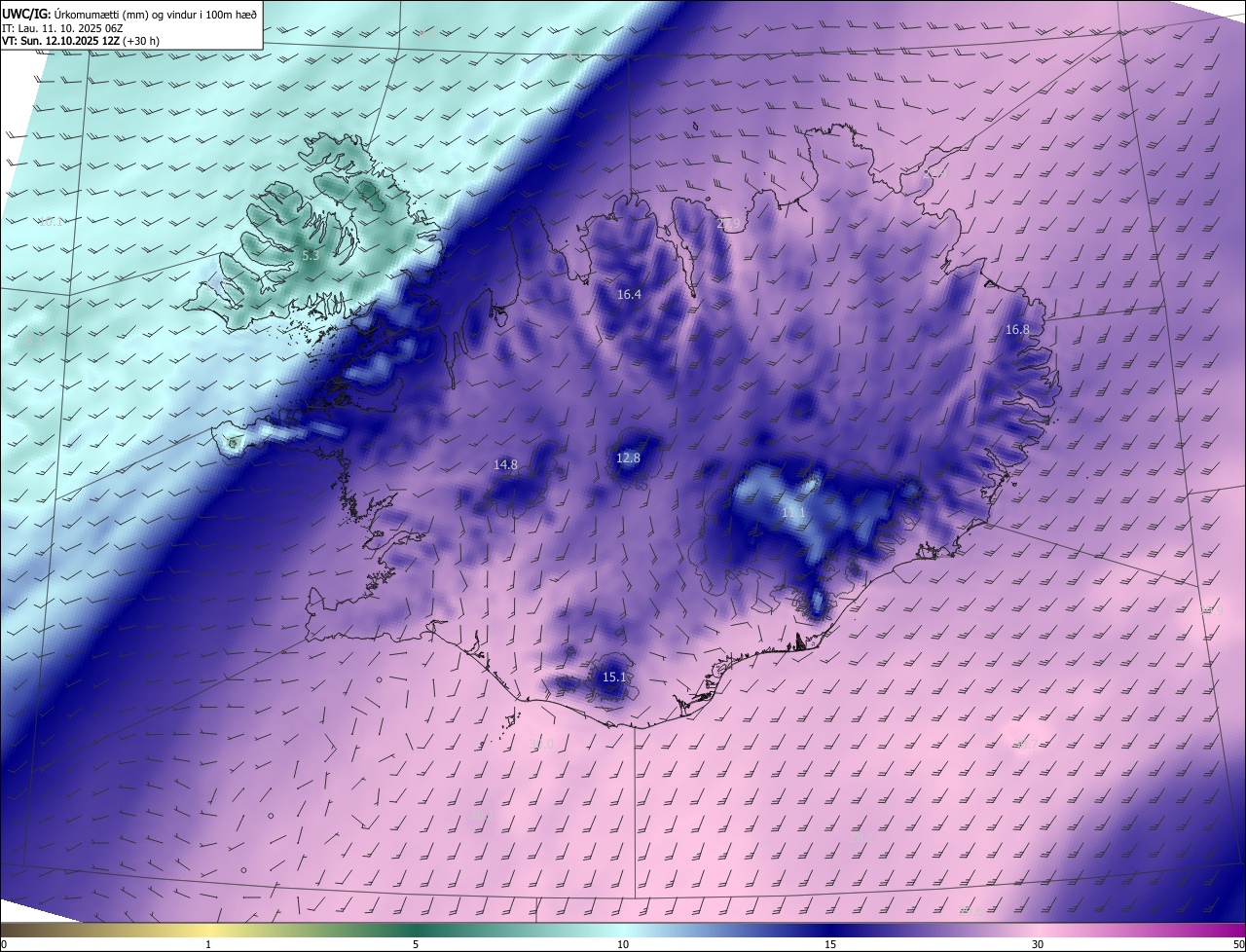Click the colour scale bar along the bottom
This screenshot has width=1246, height=952.
pos(623,930)
